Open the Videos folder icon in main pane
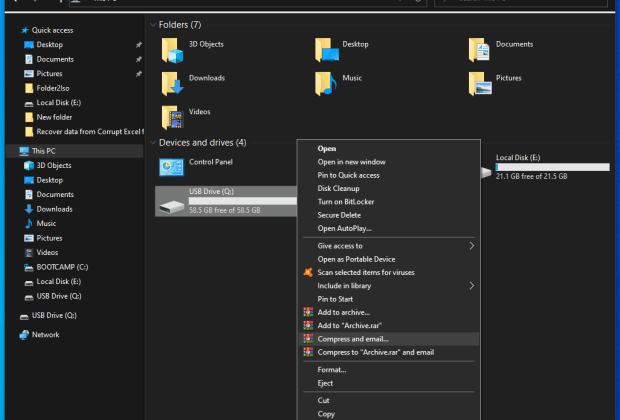Screen dimensions: 620x420 (x=172, y=115)
